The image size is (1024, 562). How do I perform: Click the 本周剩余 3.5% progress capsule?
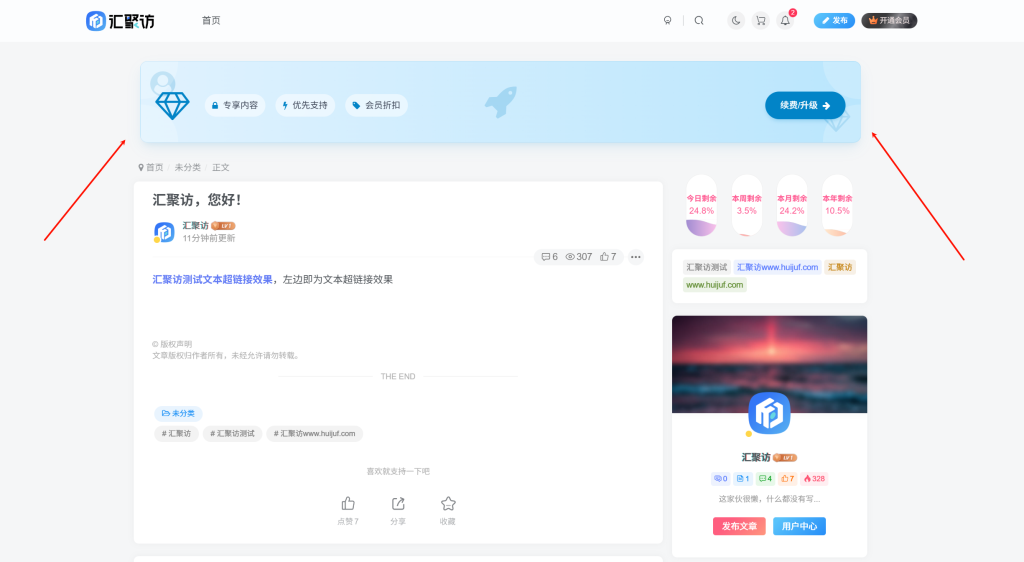[746, 206]
